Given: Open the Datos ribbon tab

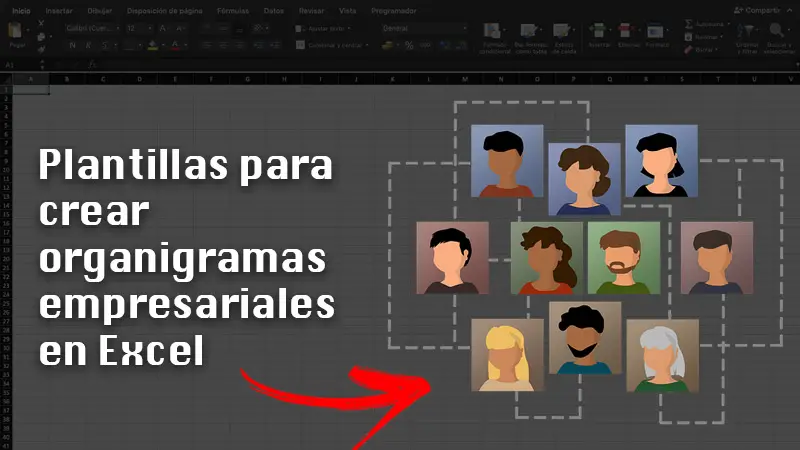Looking at the screenshot, I should pyautogui.click(x=273, y=11).
